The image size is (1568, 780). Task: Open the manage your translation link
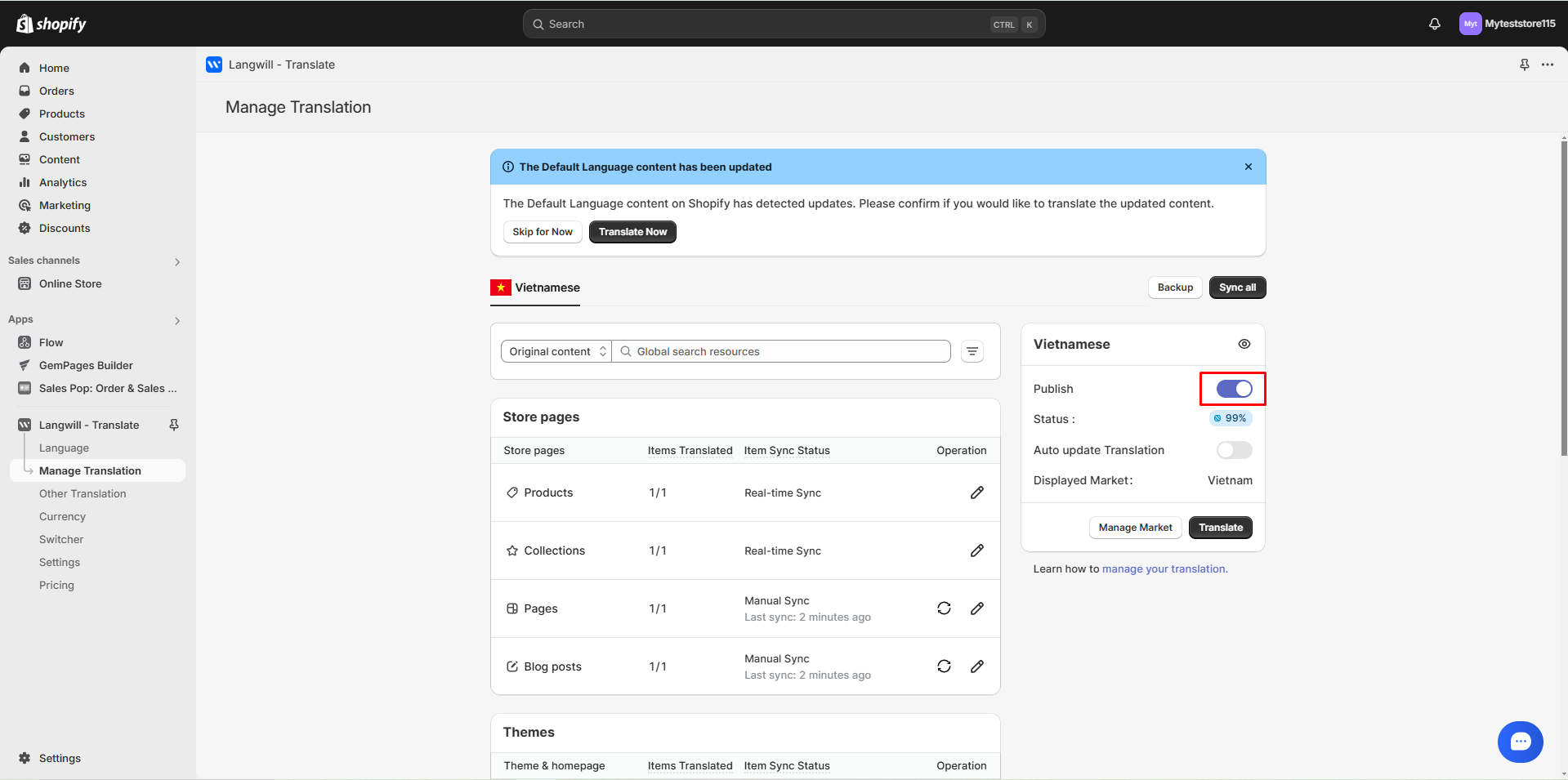pos(1164,568)
